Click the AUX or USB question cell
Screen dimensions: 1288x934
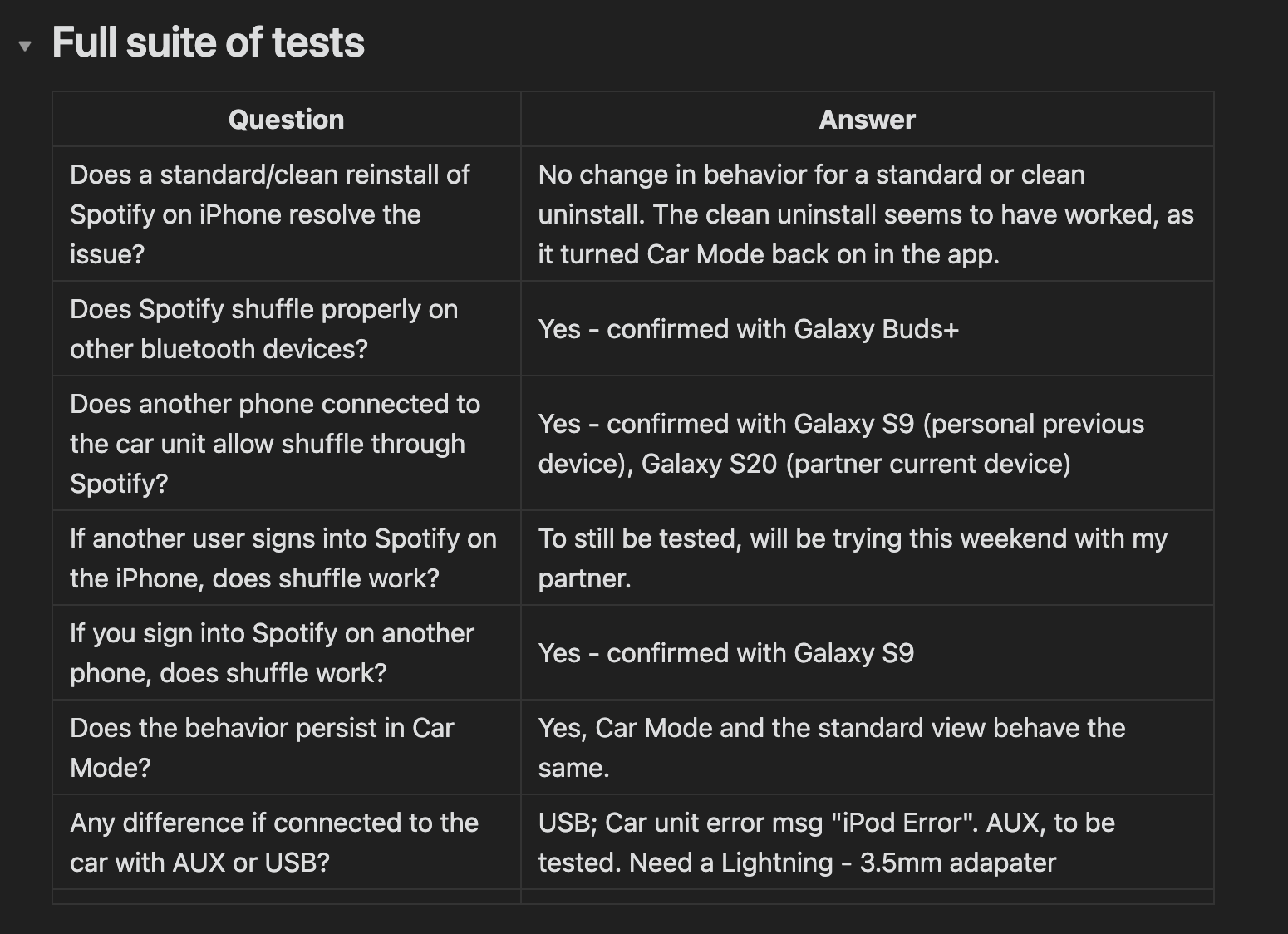(x=286, y=843)
